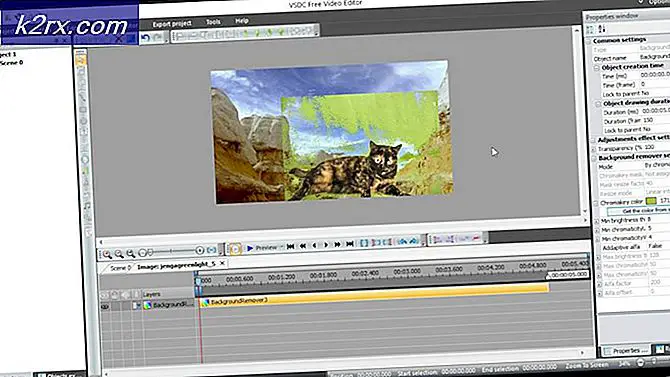Screen dimensions: 670x377
Task: Click the timeline zoom out magnifier
Action: tap(119, 254)
